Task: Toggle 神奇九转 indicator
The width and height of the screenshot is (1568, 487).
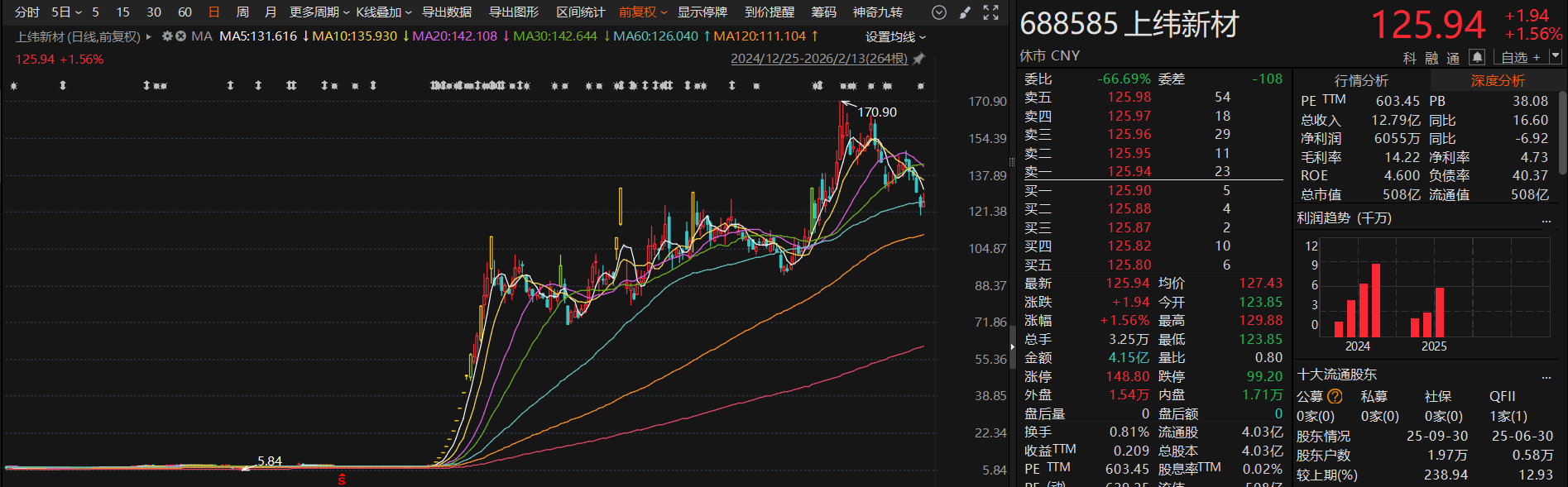Action: click(x=877, y=12)
